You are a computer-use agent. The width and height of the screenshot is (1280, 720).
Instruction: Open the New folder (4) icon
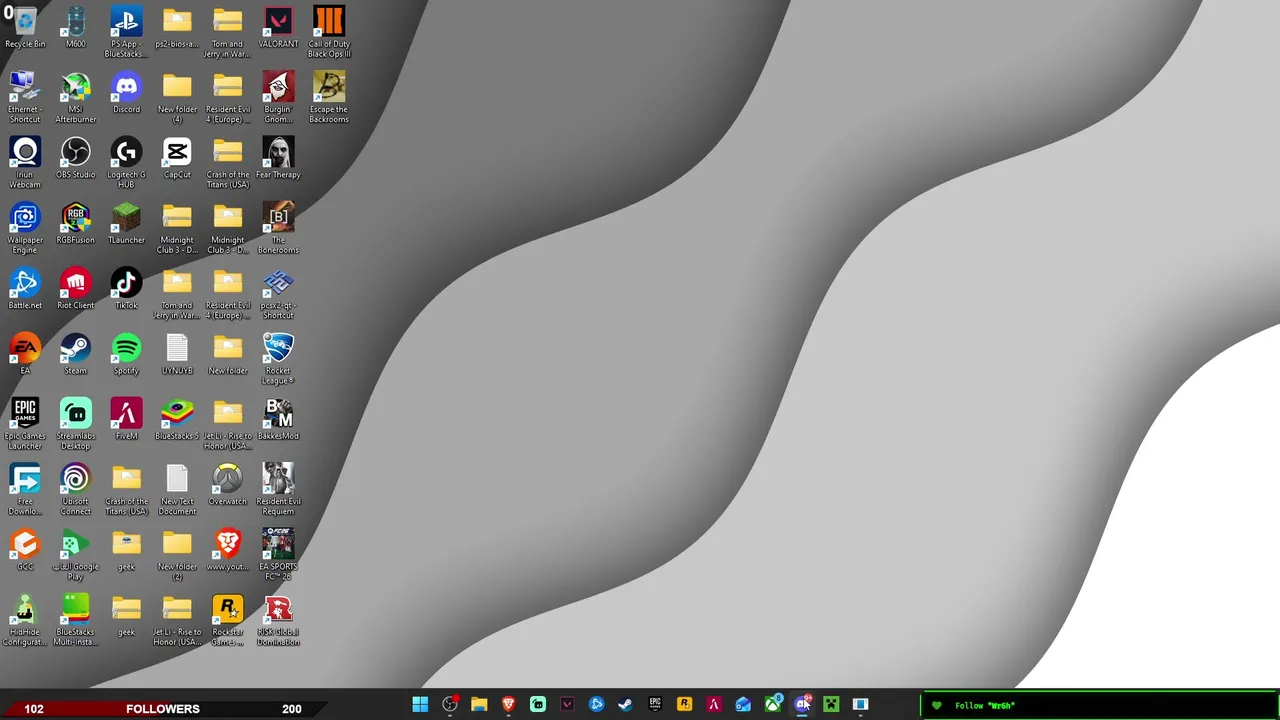tap(177, 98)
